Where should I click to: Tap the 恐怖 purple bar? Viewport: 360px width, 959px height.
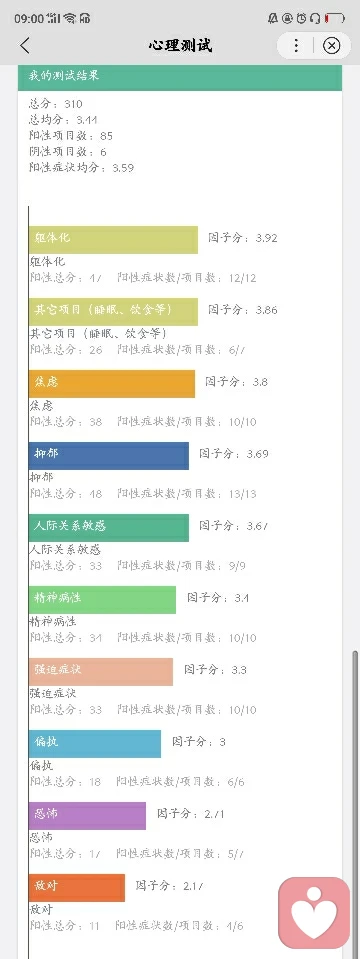pyautogui.click(x=87, y=816)
